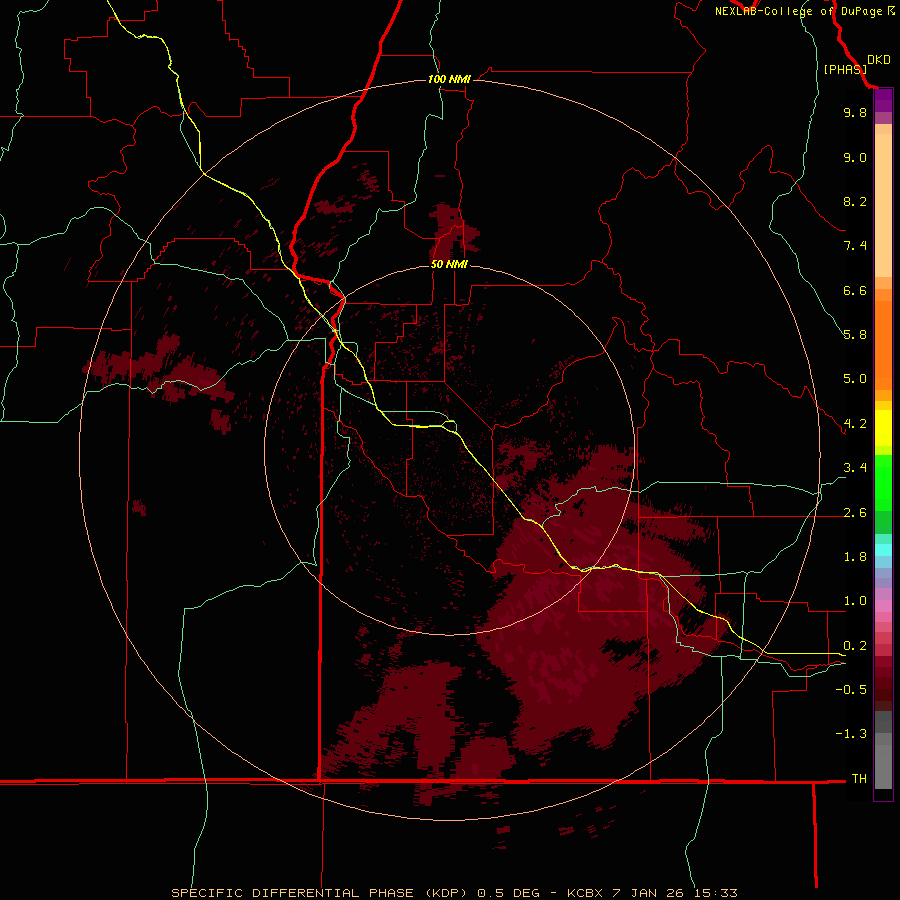
Task: Click the 4.2 value on the color scale
Action: (x=855, y=424)
